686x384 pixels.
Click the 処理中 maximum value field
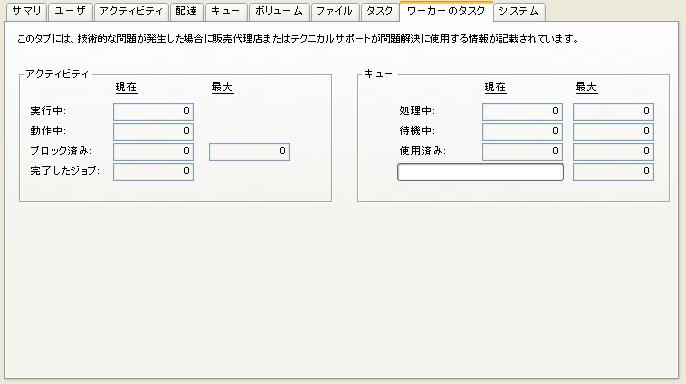(x=613, y=112)
